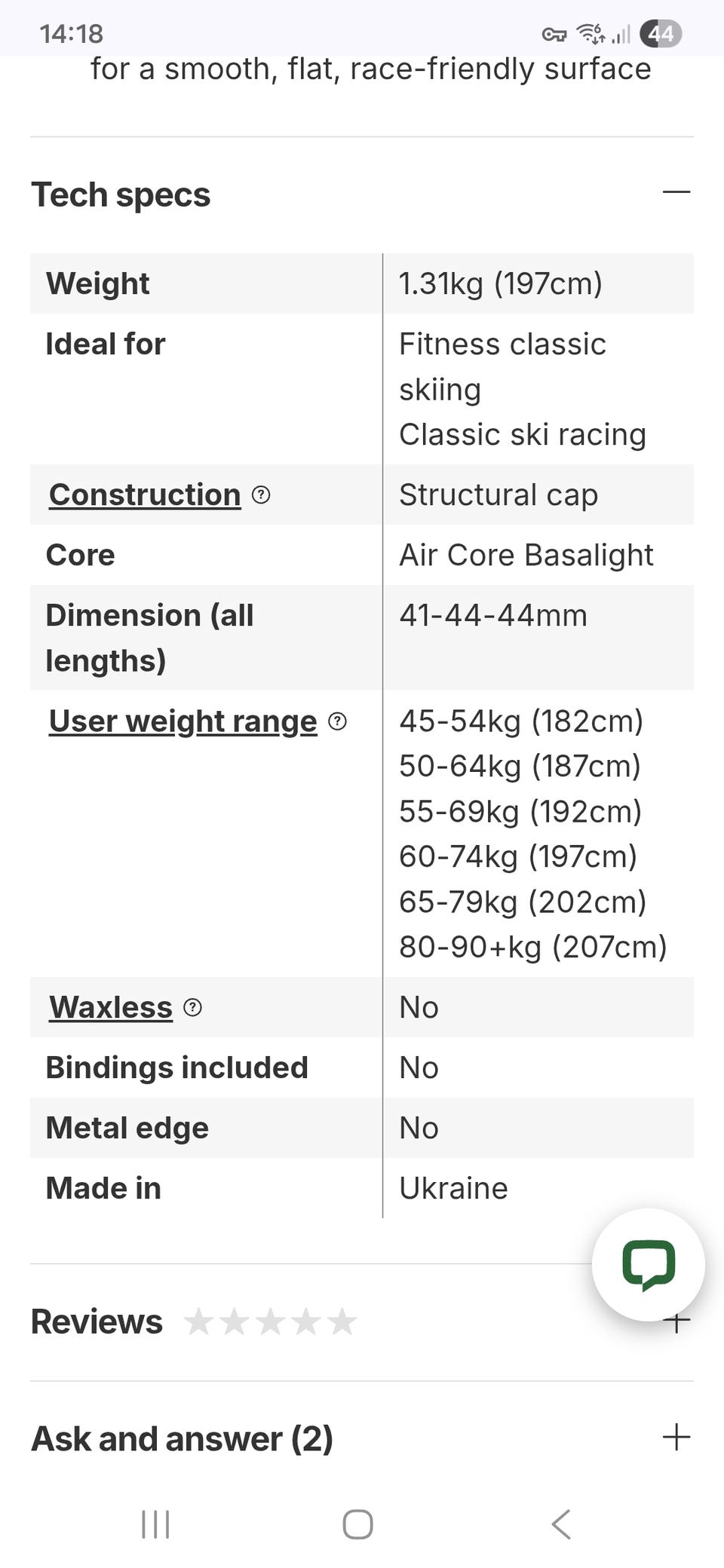Tap the VPN key status icon
724x1568 pixels.
(554, 35)
